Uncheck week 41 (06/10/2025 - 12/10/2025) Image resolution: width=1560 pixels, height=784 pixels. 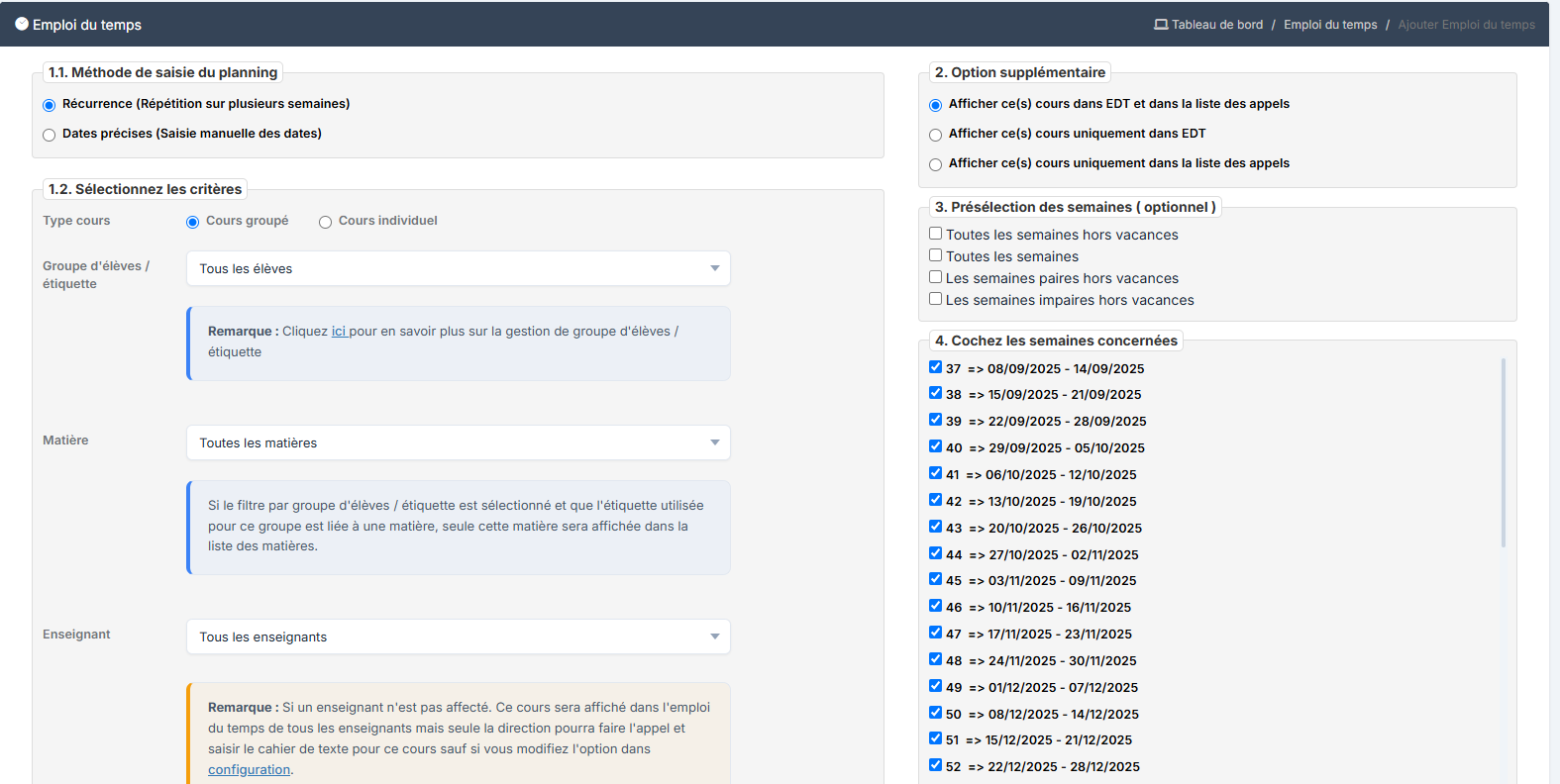coord(935,473)
